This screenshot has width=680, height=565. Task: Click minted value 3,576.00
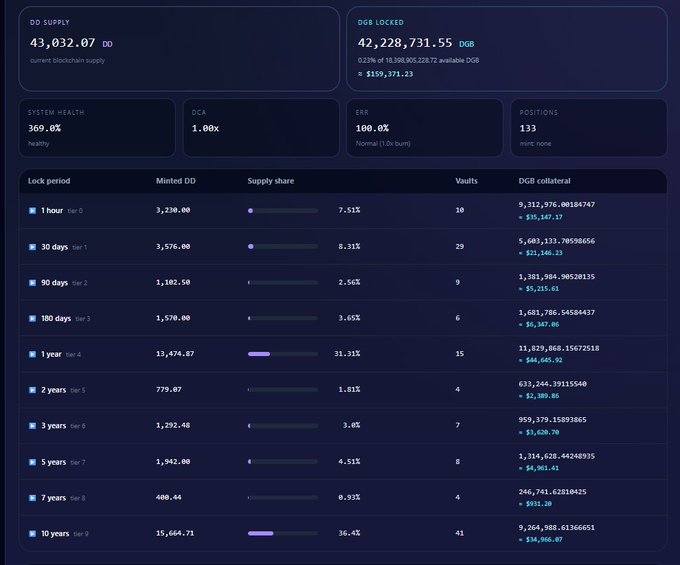[173, 246]
